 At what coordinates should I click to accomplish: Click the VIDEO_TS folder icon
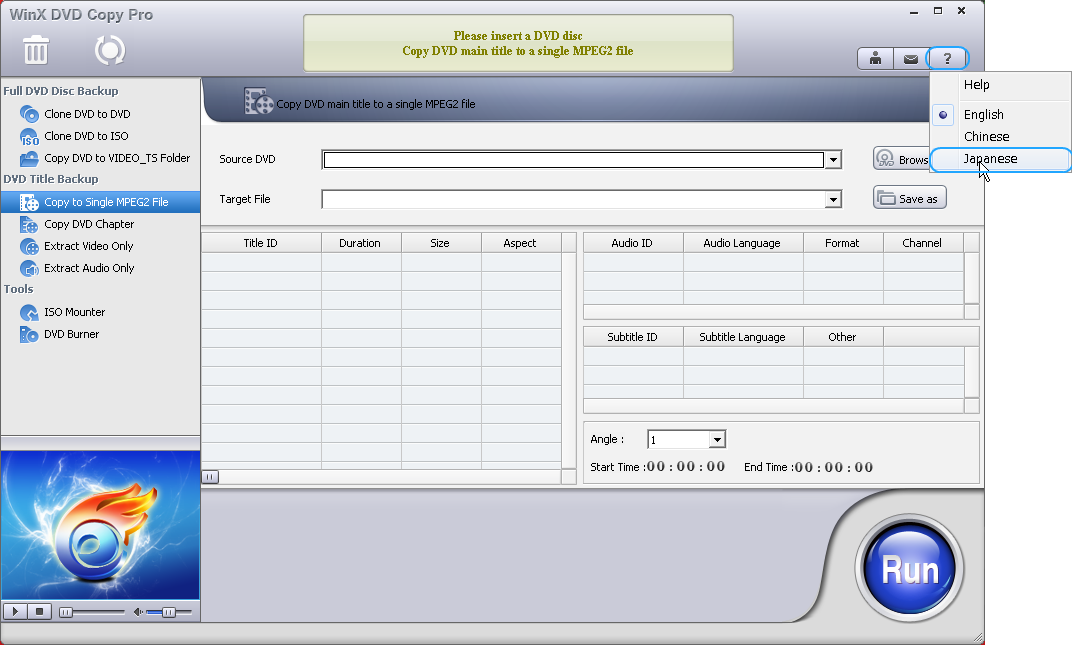[x=29, y=158]
